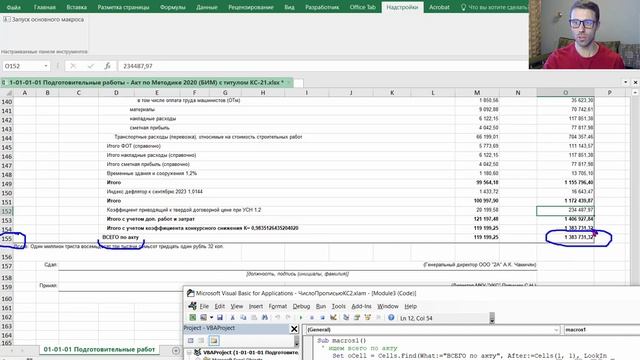The height and width of the screenshot is (360, 640).
Task: Open the Office Tab list dropdown arrow
Action: point(625,82)
